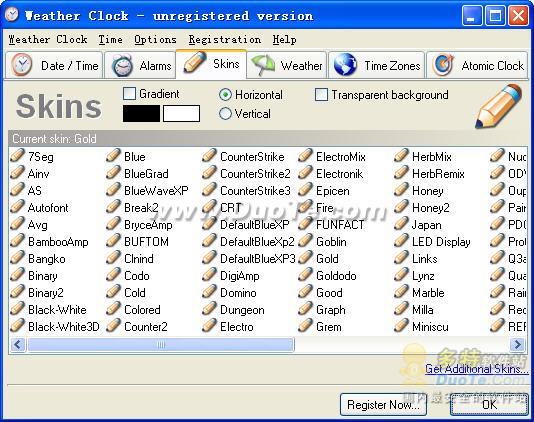Click the pencil icon next to BambooAmp
The image size is (534, 422).
tap(17, 241)
